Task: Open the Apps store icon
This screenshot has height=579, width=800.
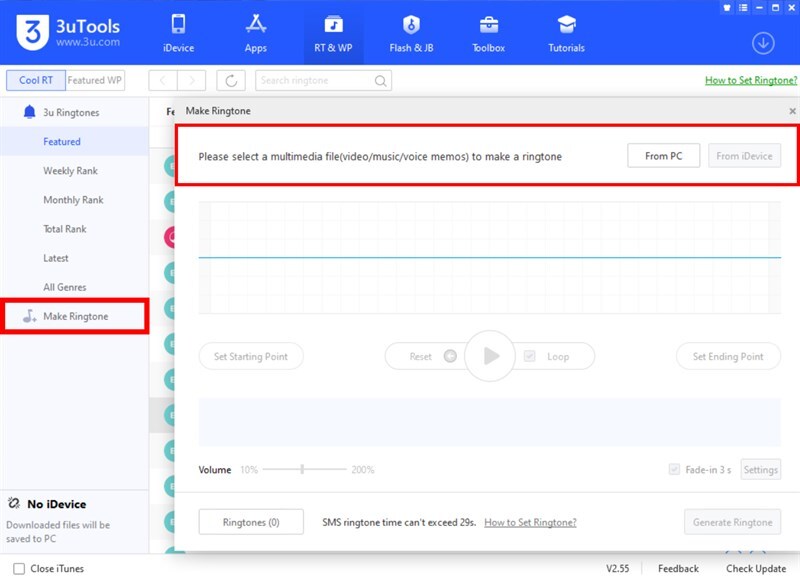Action: pyautogui.click(x=255, y=25)
